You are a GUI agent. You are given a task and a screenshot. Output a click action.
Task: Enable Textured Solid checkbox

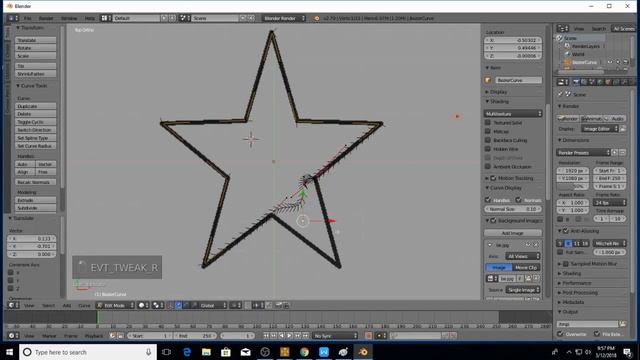coord(488,122)
